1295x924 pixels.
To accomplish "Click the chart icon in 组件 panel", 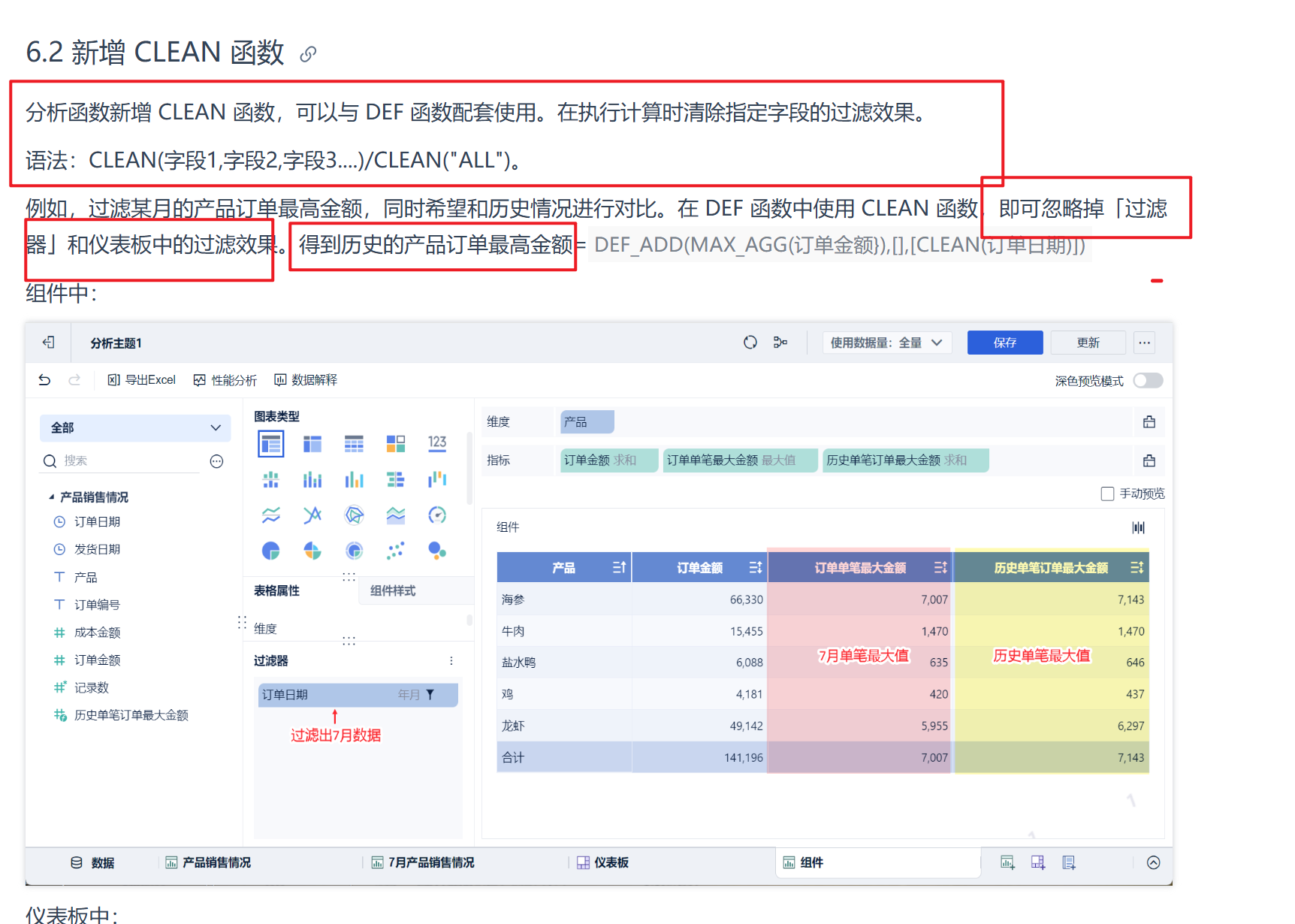I will click(1139, 527).
